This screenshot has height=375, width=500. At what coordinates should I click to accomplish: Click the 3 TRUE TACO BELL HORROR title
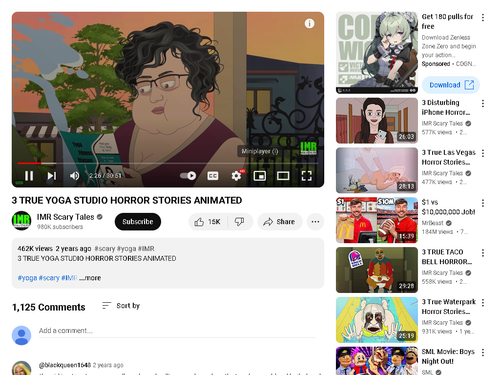(x=447, y=257)
